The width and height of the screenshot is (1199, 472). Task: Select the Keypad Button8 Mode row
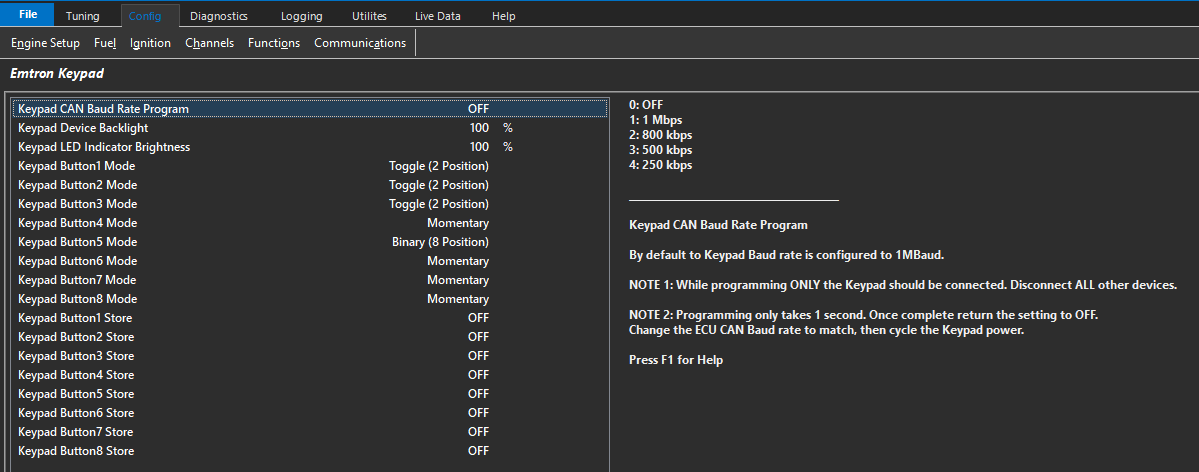click(x=310, y=299)
